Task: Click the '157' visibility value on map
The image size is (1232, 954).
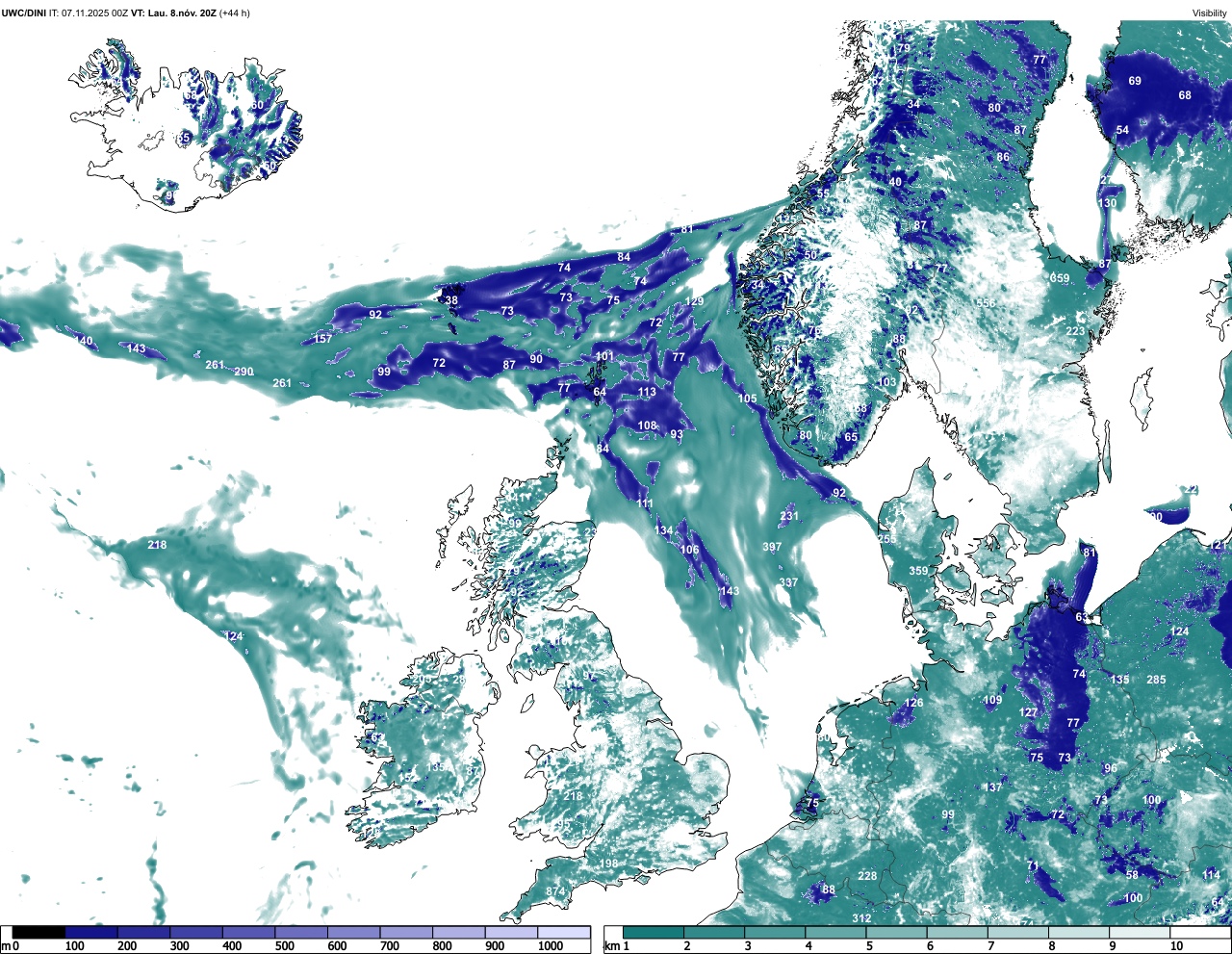Action: [323, 339]
